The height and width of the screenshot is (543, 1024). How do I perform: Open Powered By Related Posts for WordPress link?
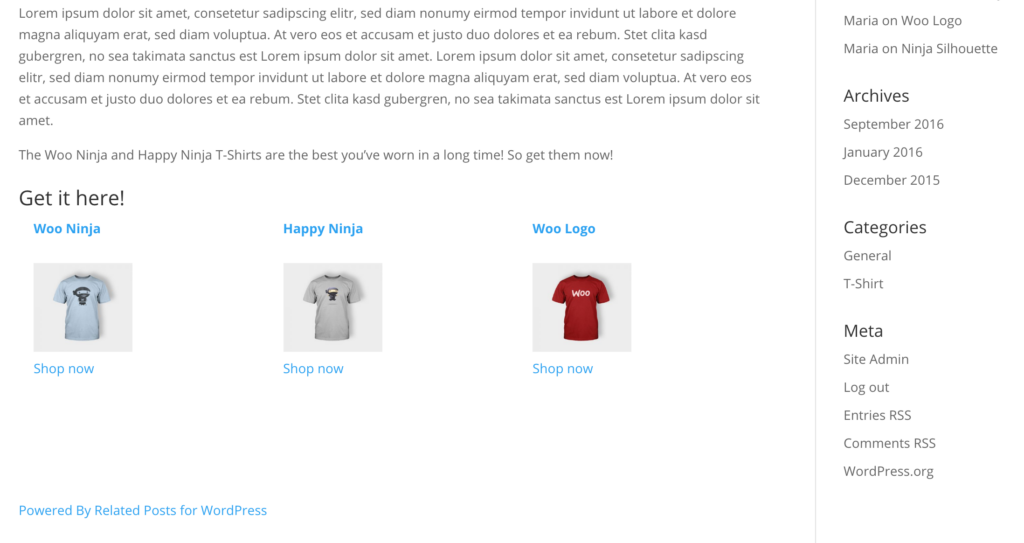click(x=142, y=510)
